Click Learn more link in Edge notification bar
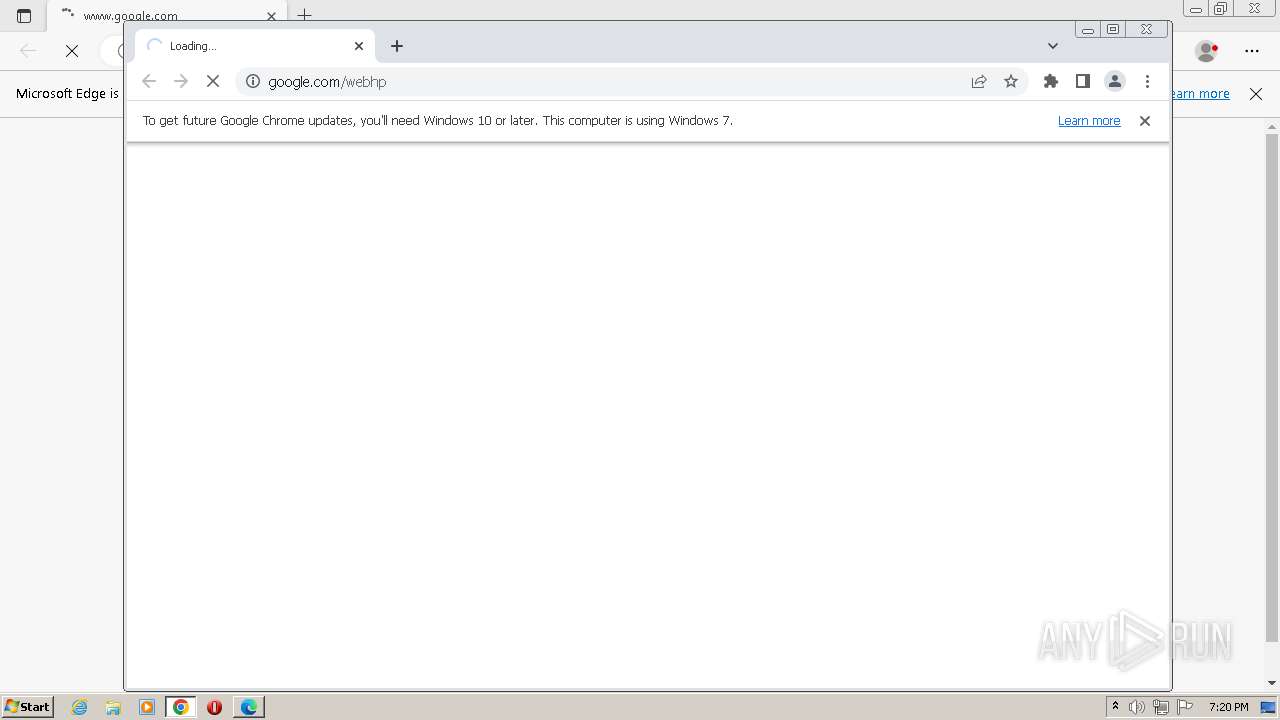Viewport: 1280px width, 720px height. pos(1200,93)
